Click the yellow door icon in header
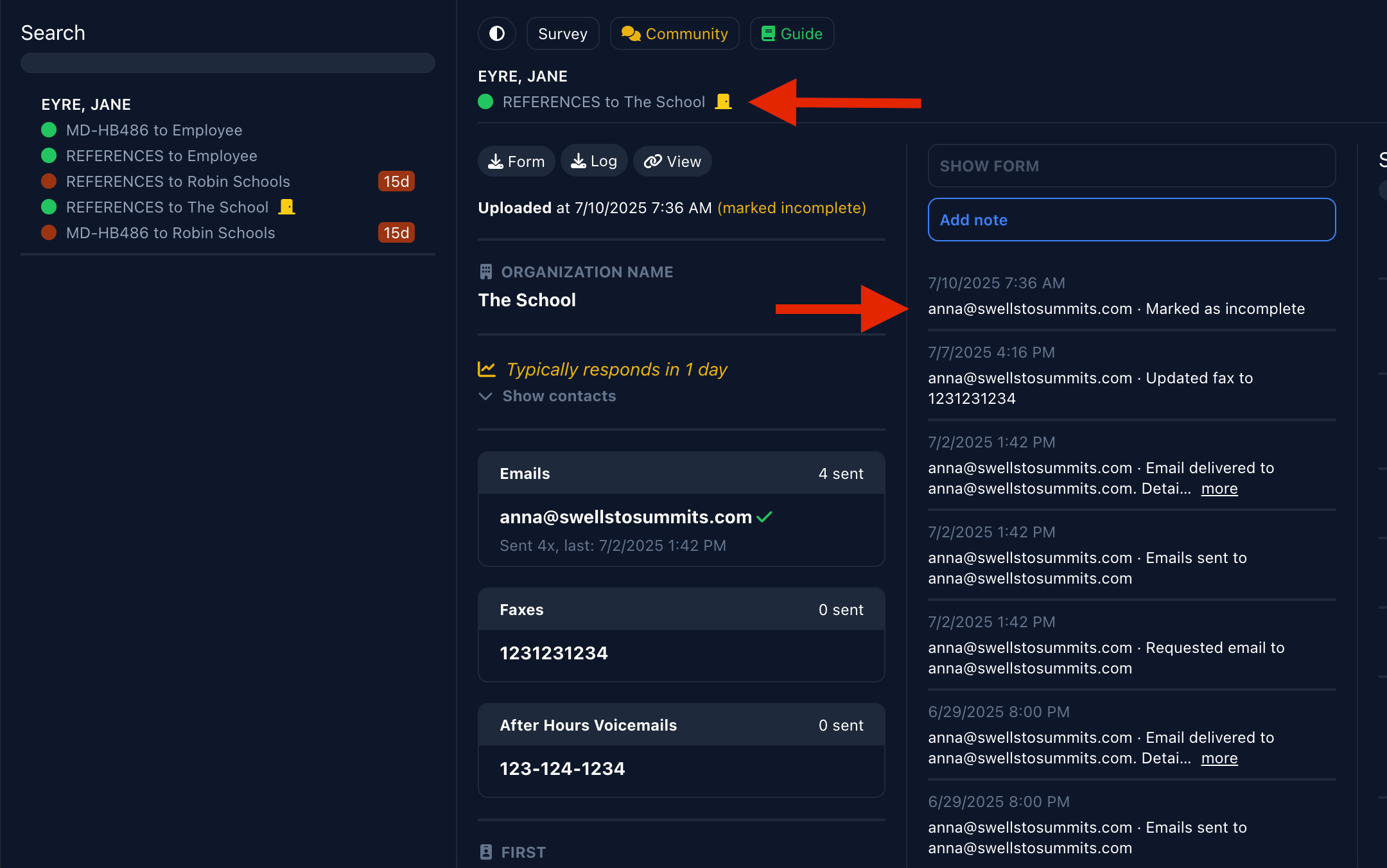1387x868 pixels. coord(723,101)
